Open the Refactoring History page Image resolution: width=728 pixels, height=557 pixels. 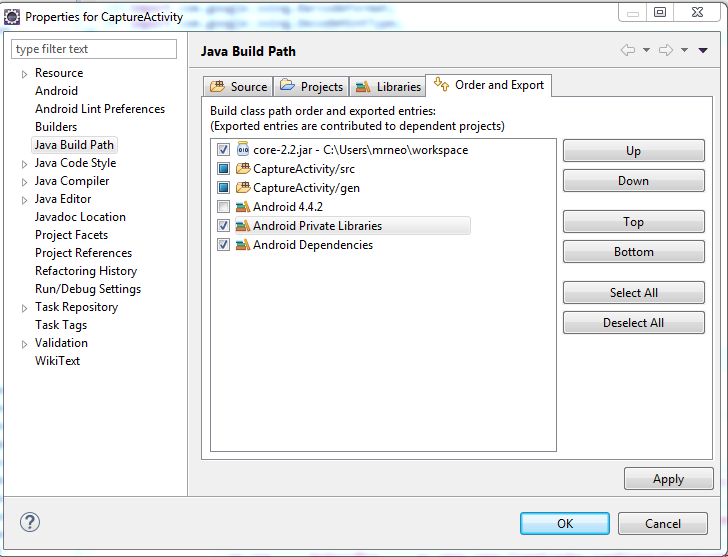(86, 271)
